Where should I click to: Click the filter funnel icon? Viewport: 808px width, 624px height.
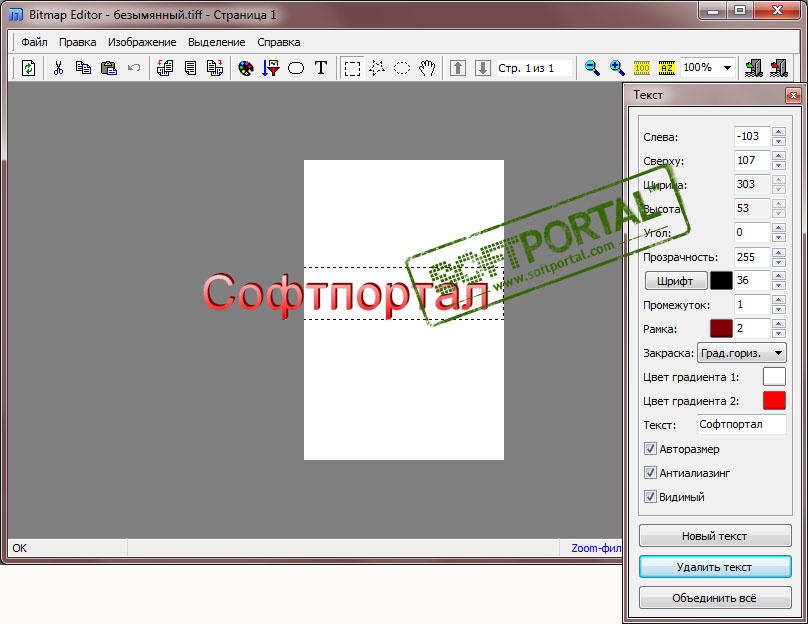coord(271,68)
